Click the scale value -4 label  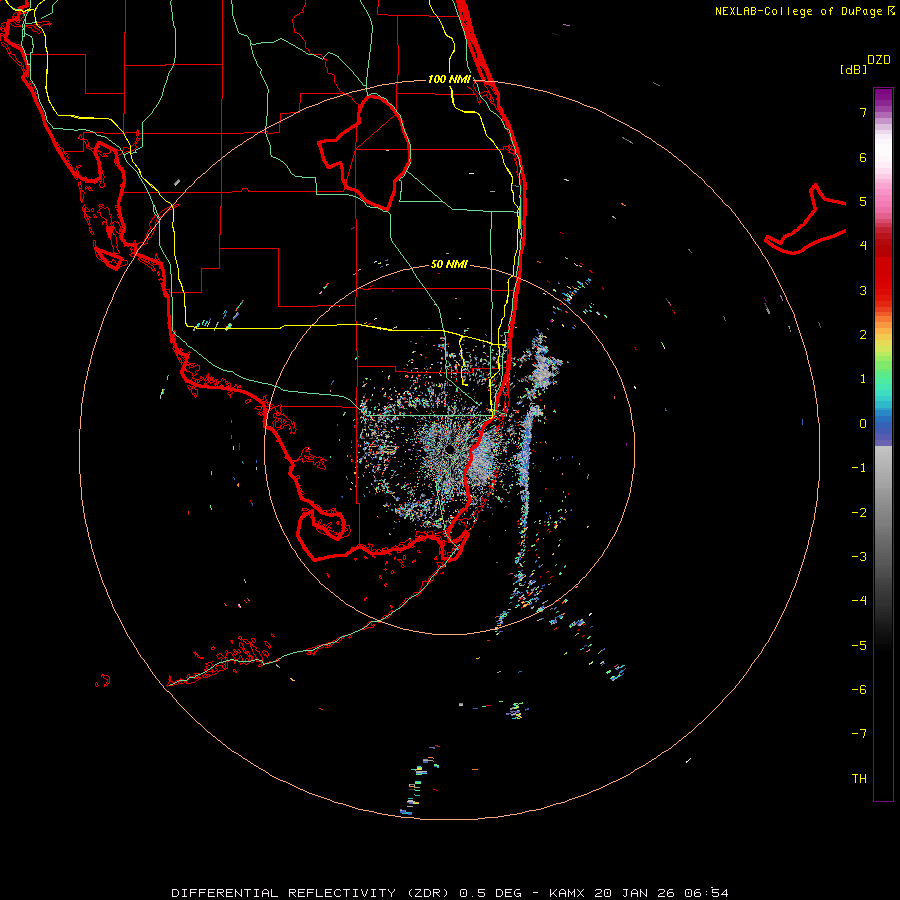click(859, 601)
